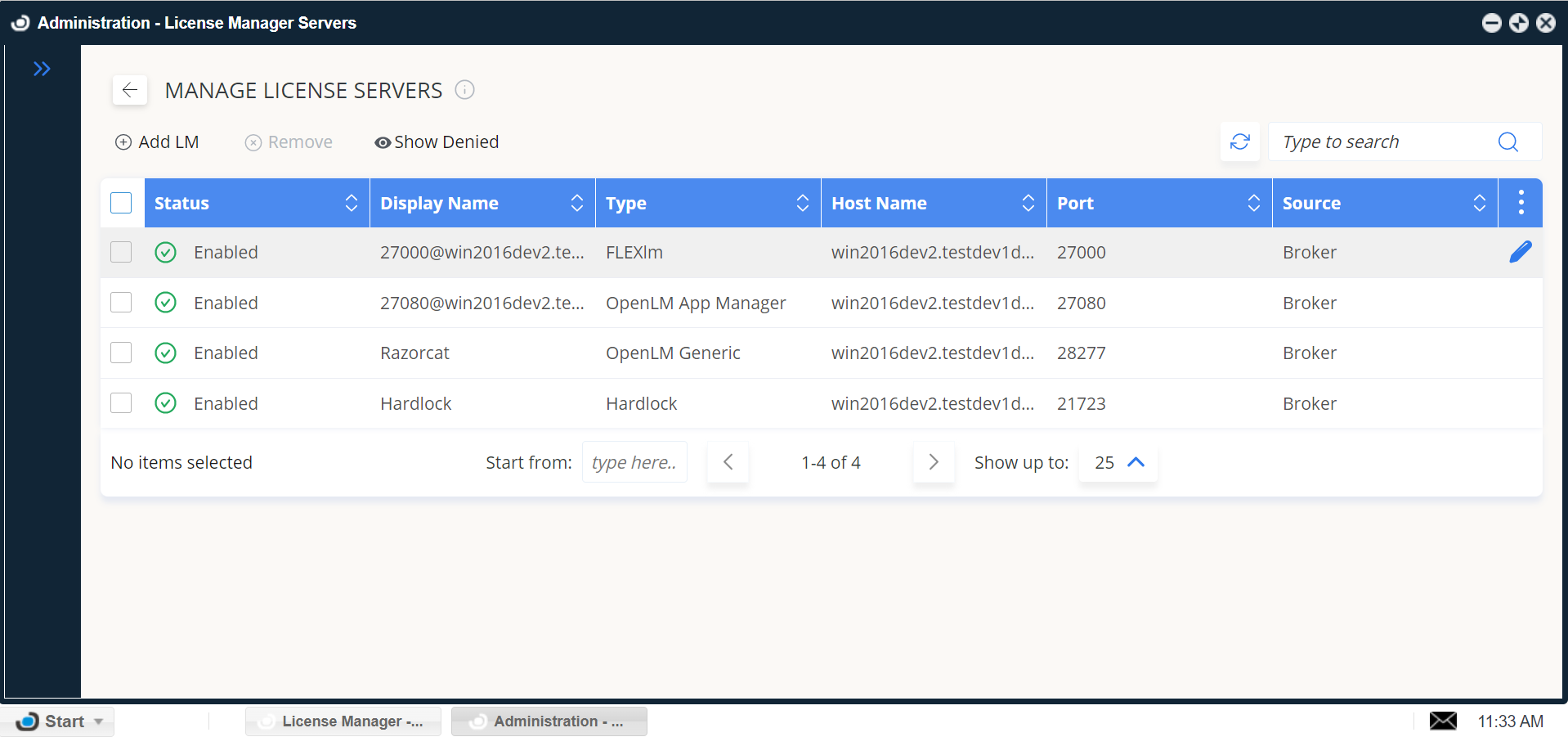Expand the sidebar with double chevron
This screenshot has height=737, width=1568.
pyautogui.click(x=42, y=69)
